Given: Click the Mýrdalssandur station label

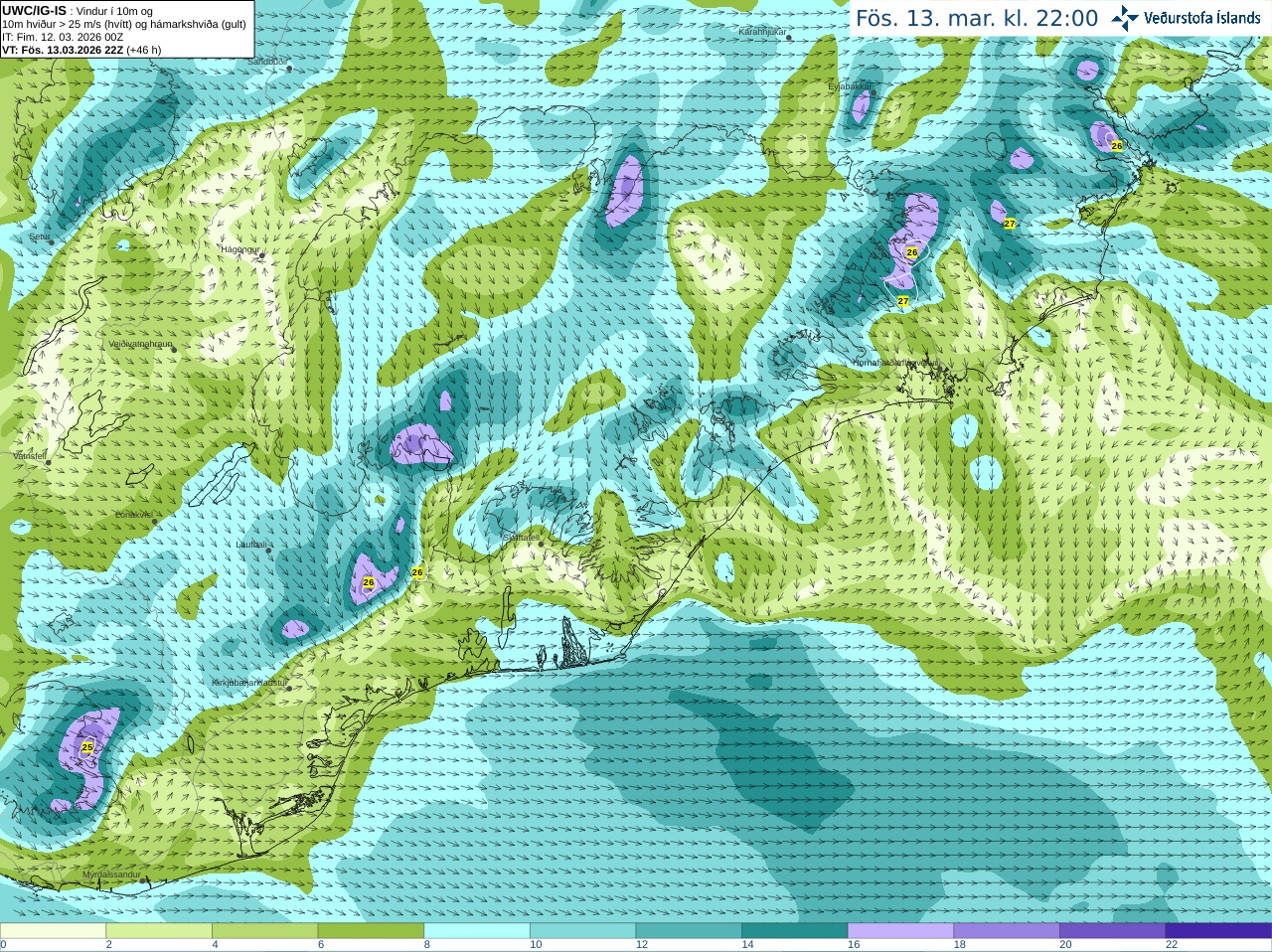Looking at the screenshot, I should tap(111, 874).
